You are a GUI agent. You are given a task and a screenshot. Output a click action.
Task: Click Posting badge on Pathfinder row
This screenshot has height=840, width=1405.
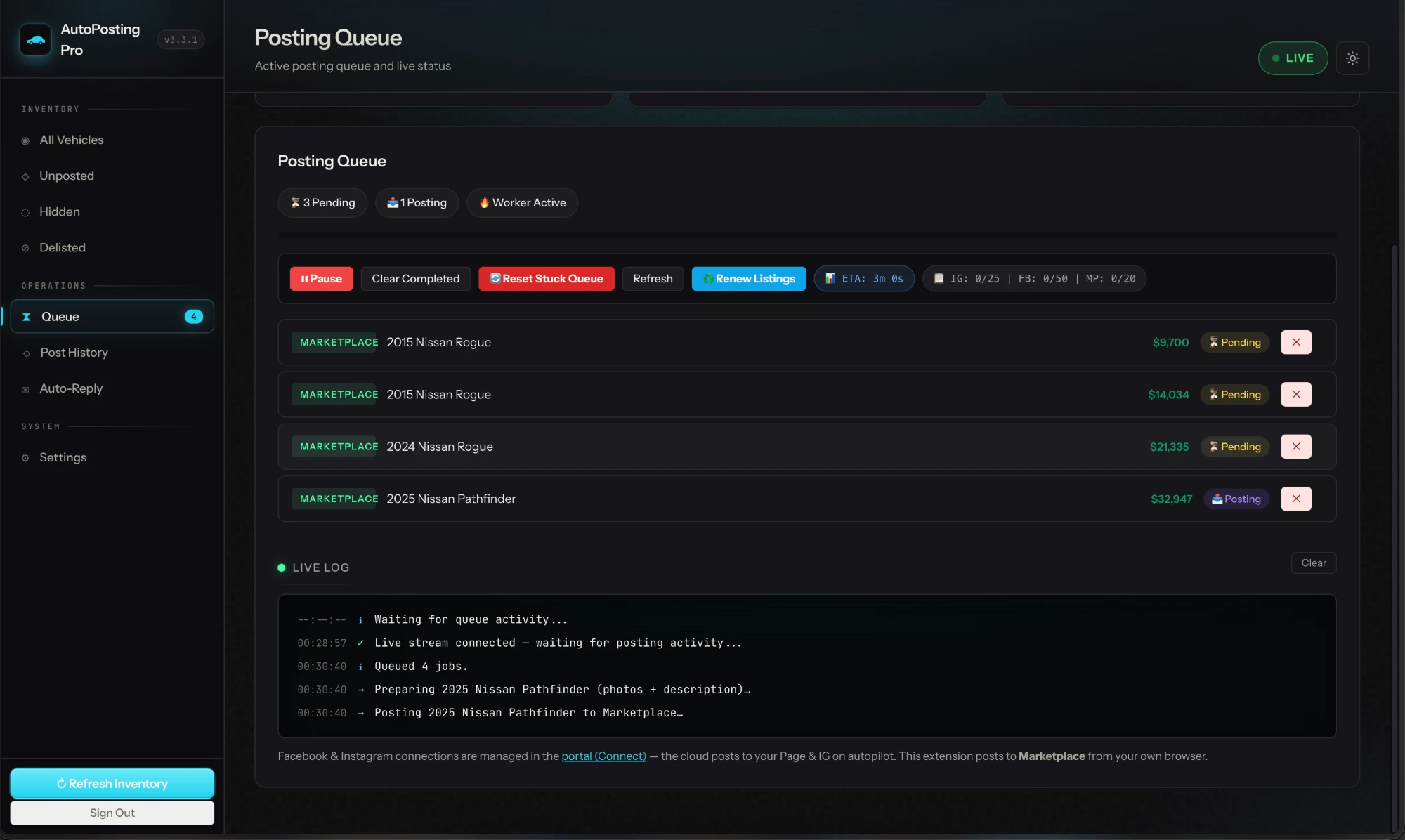[x=1236, y=499]
